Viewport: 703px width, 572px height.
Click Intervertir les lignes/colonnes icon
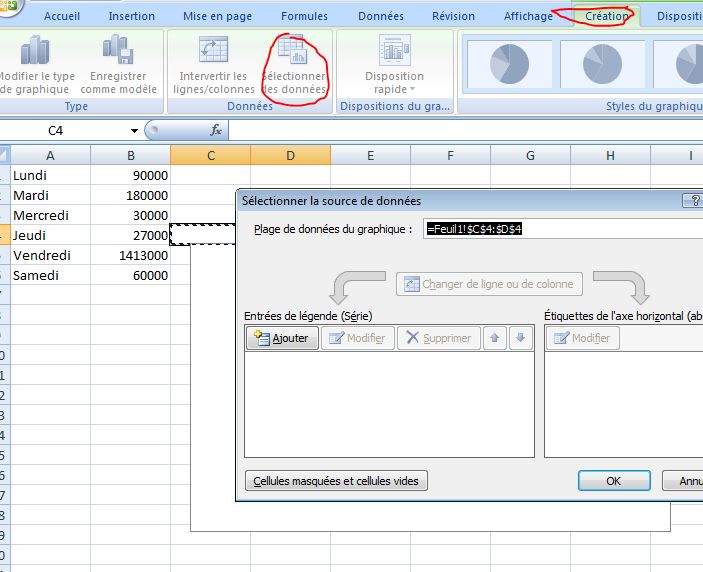[212, 52]
